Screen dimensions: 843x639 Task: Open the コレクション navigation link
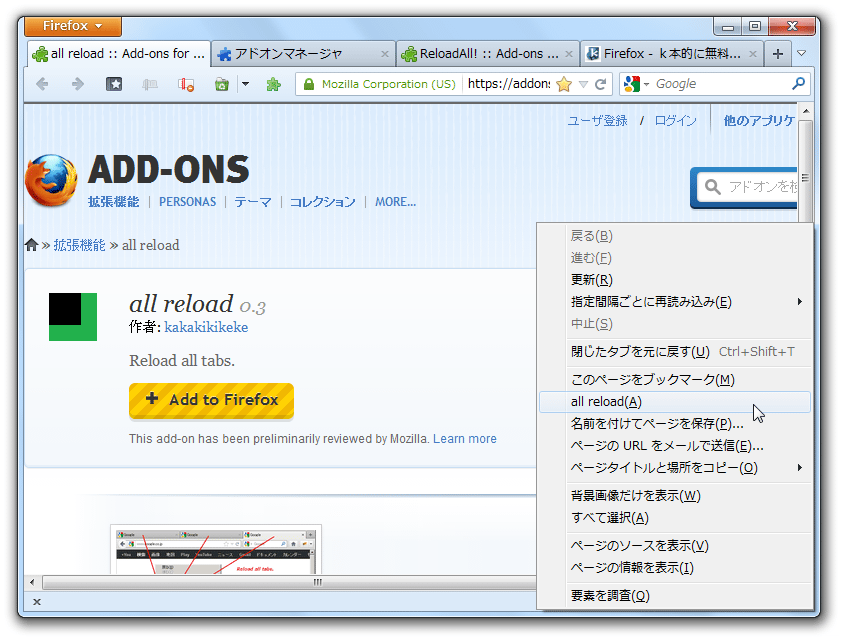[x=323, y=202]
